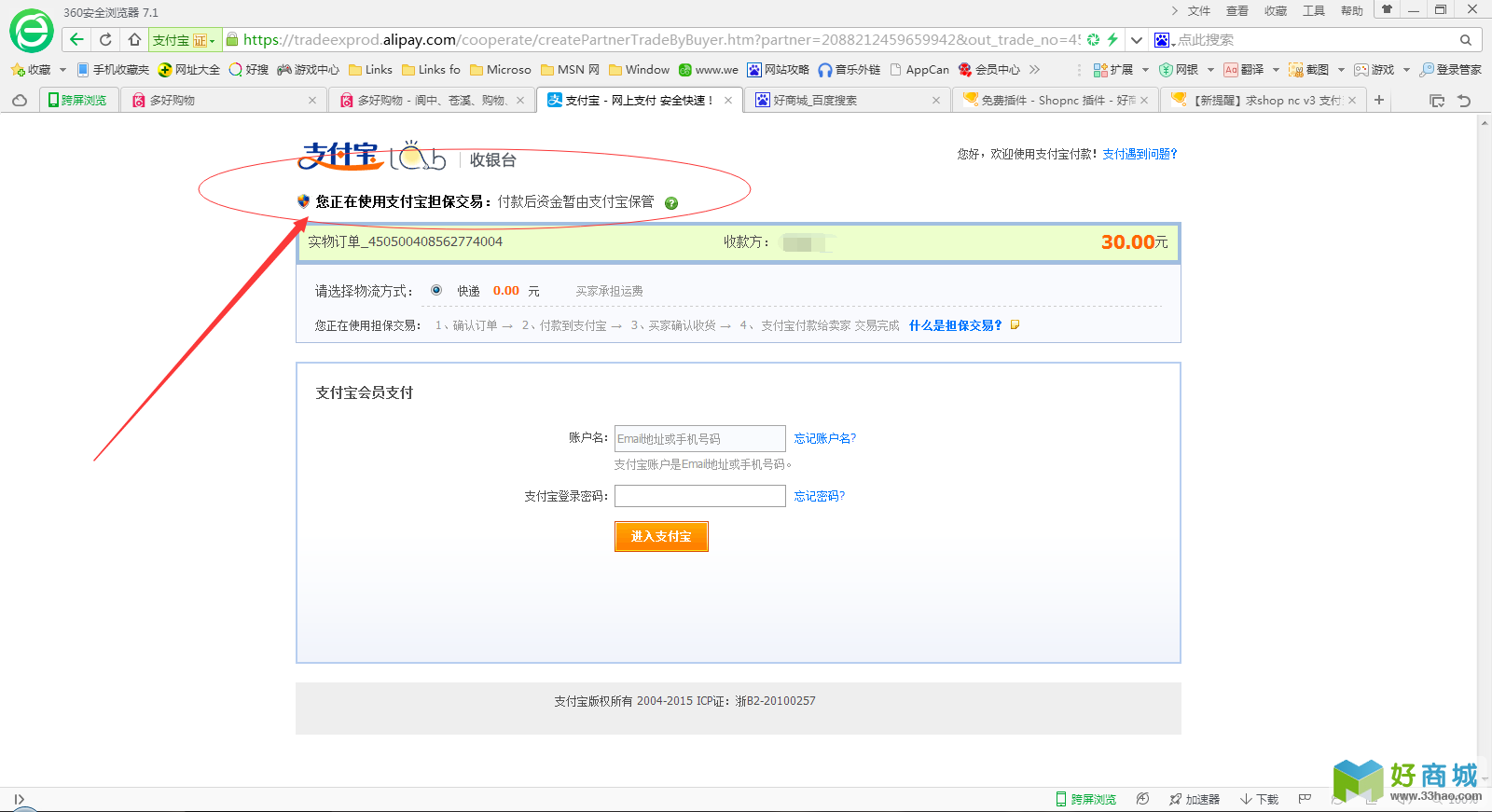The height and width of the screenshot is (812, 1492).
Task: Open the 网址大全 bookmark
Action: tap(189, 70)
